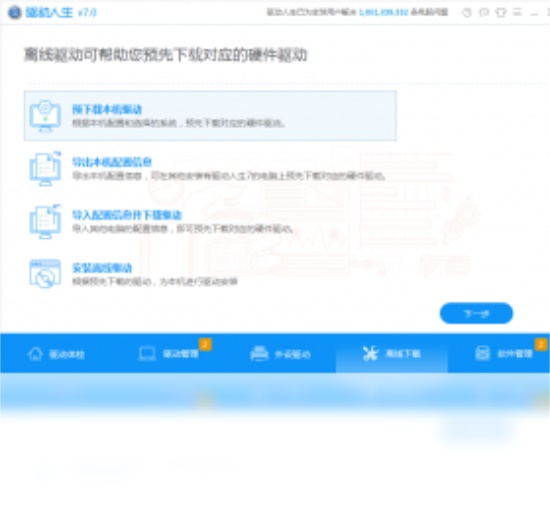Click the home icon of 驱动体检 tab
Viewport: 550px width, 530px height.
[x=35, y=354]
